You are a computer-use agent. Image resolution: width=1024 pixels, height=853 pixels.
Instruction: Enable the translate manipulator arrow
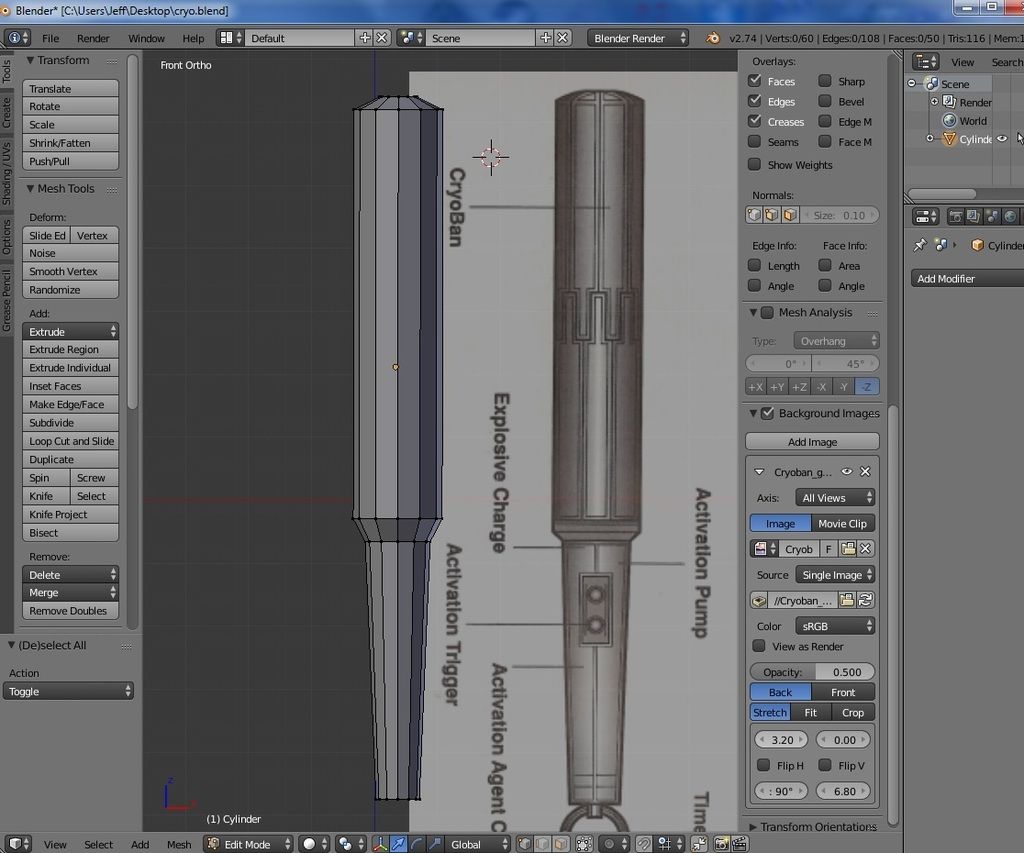point(398,844)
